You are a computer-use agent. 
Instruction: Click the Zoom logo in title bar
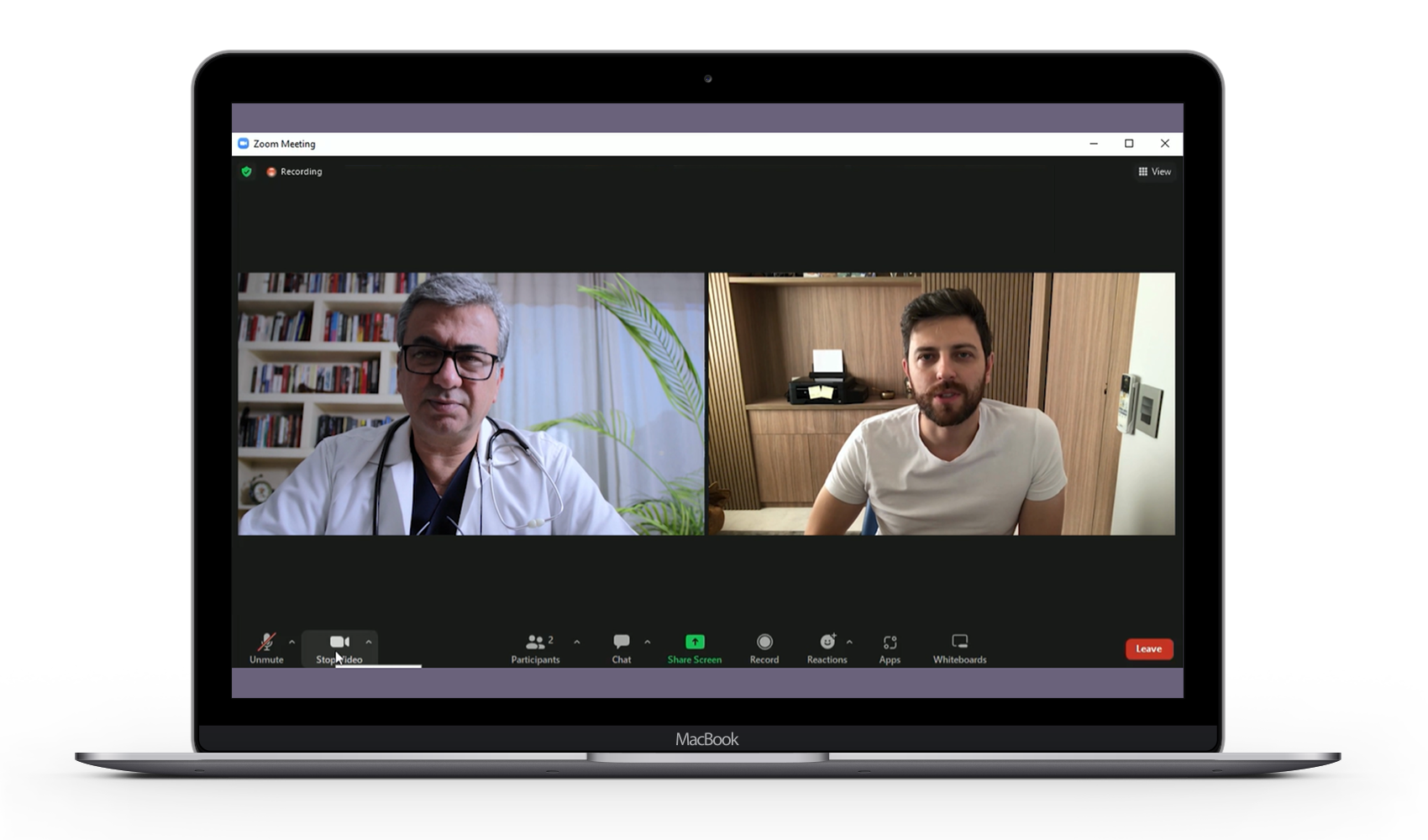click(243, 144)
